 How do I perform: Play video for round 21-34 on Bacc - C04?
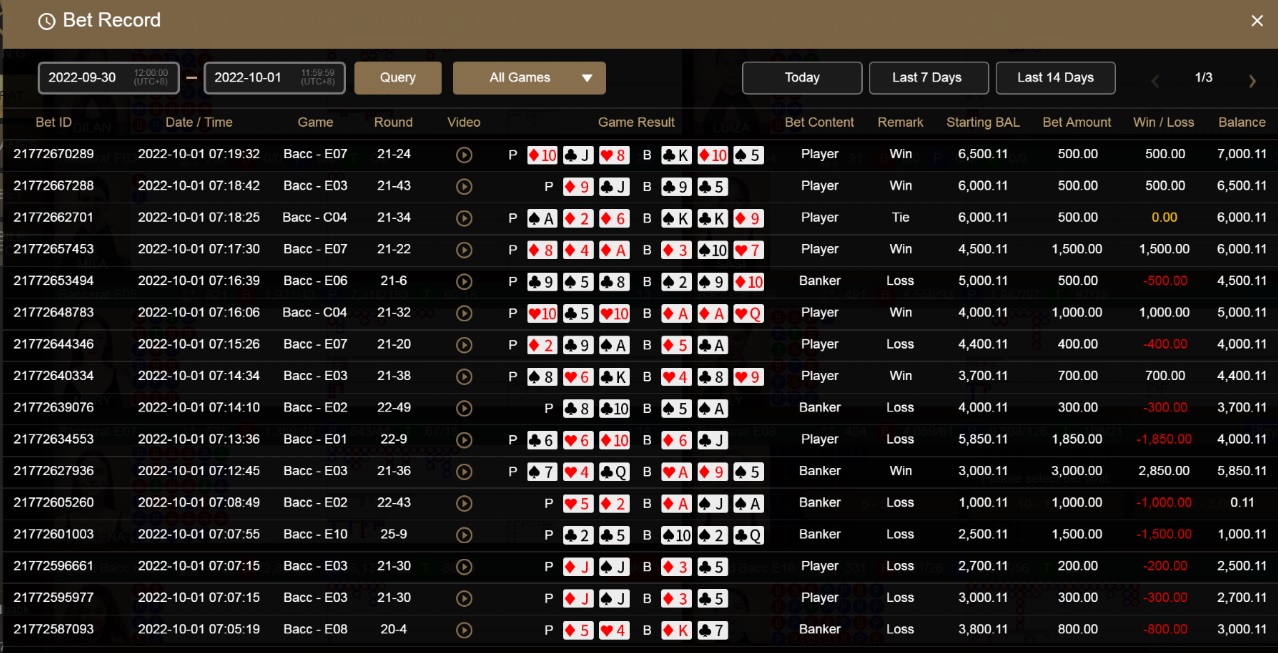463,218
